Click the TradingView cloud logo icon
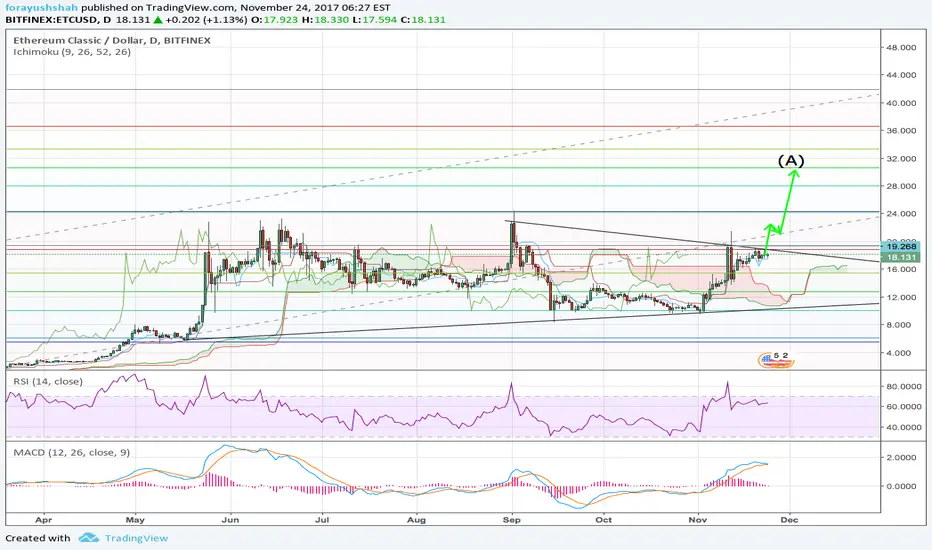The height and width of the screenshot is (550, 932). [x=89, y=538]
